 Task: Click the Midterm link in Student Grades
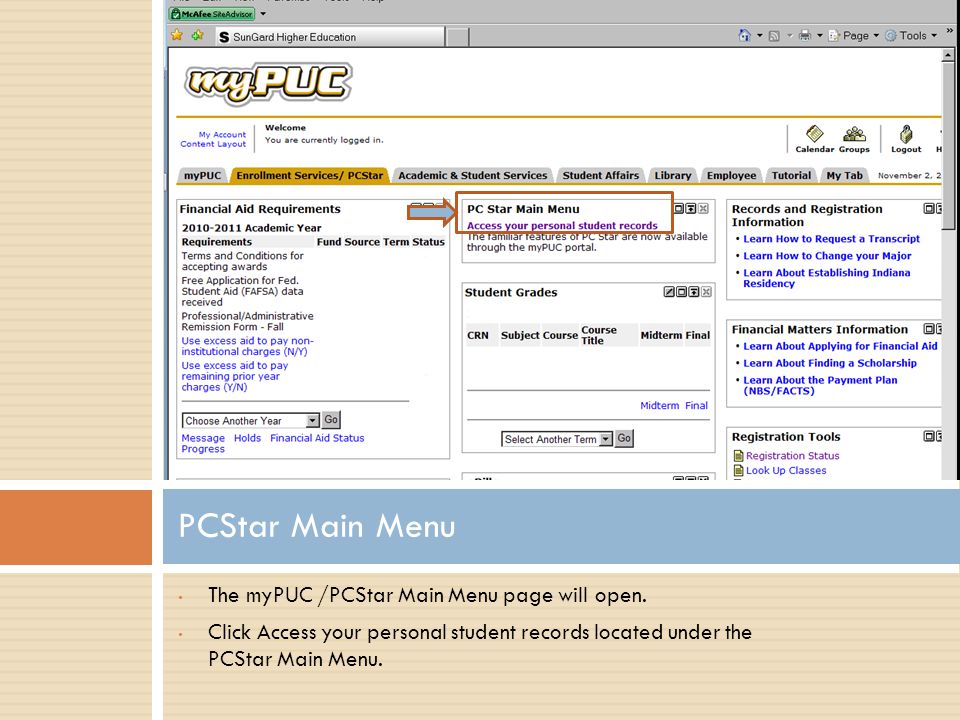(x=659, y=405)
